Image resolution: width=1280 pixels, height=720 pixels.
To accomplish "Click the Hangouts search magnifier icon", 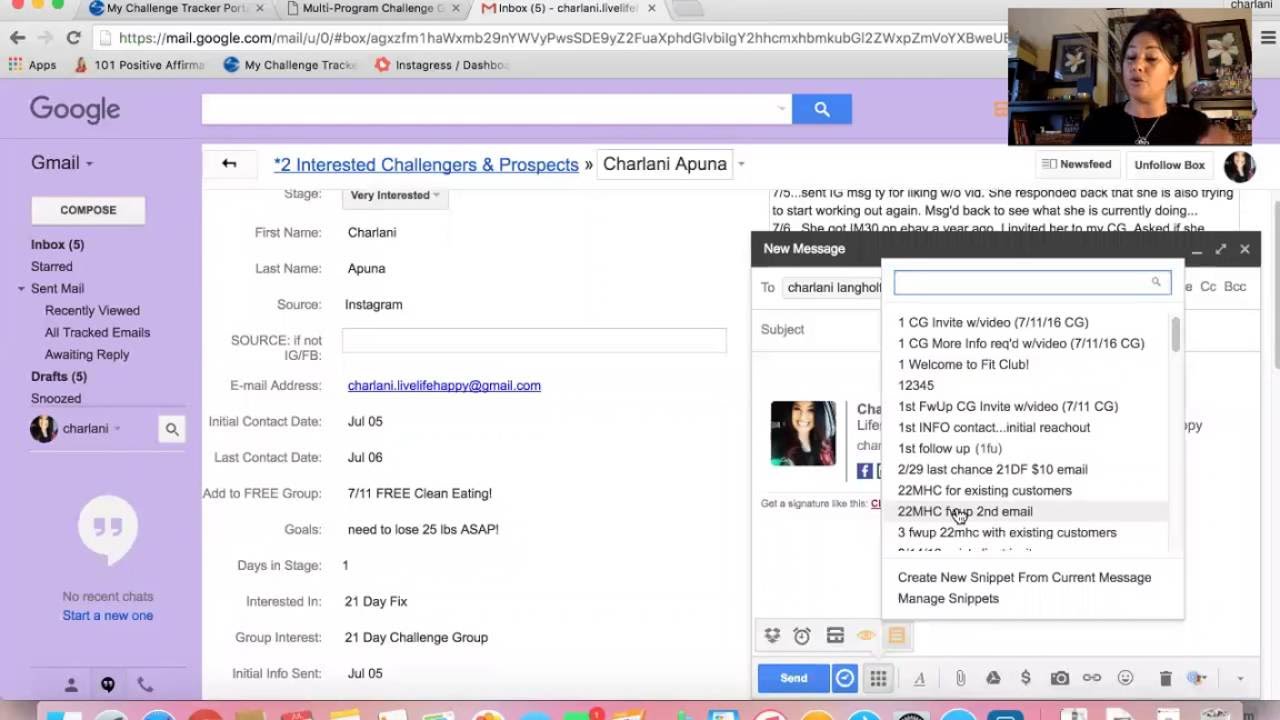I will (172, 429).
